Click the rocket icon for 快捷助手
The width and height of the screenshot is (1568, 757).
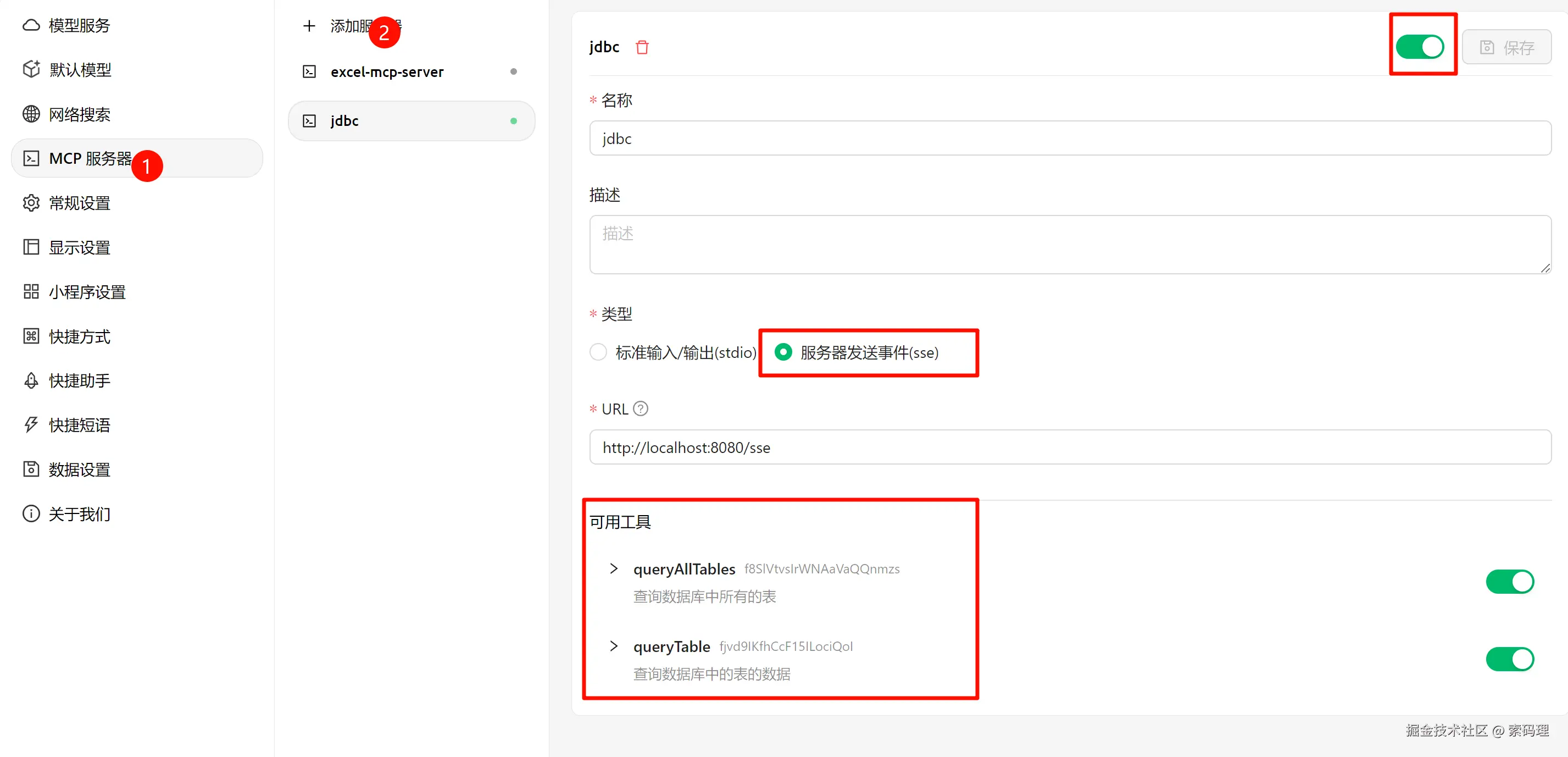tap(31, 380)
